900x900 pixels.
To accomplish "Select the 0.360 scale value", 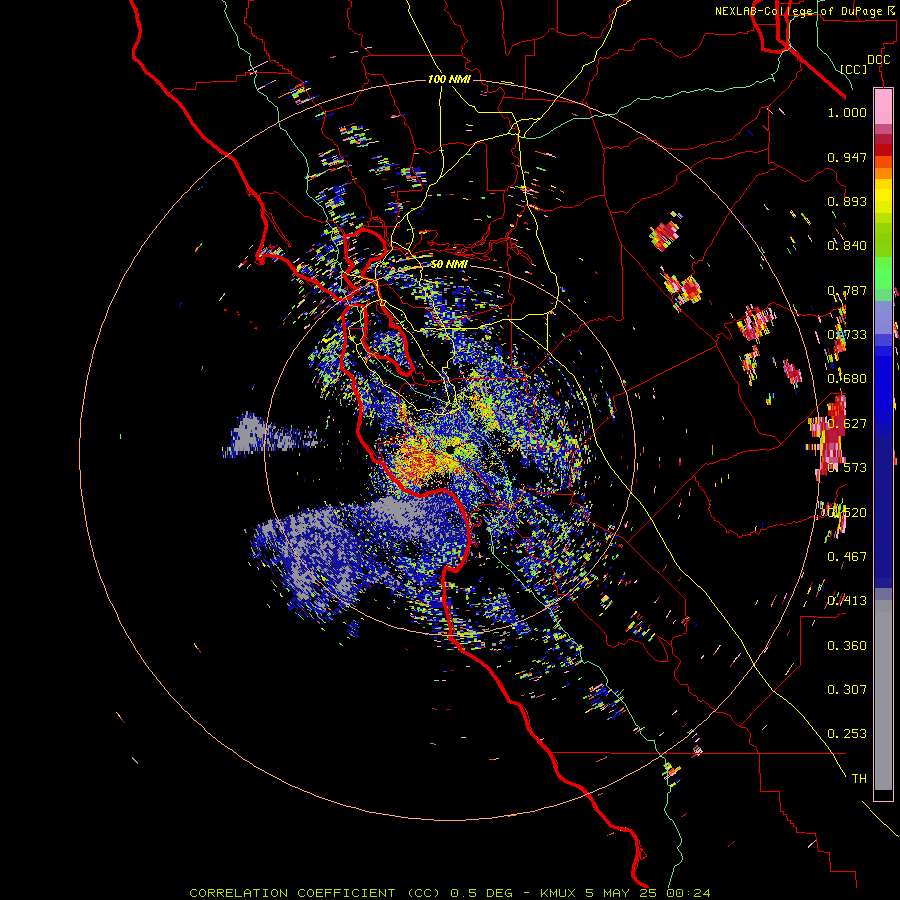I will [847, 646].
